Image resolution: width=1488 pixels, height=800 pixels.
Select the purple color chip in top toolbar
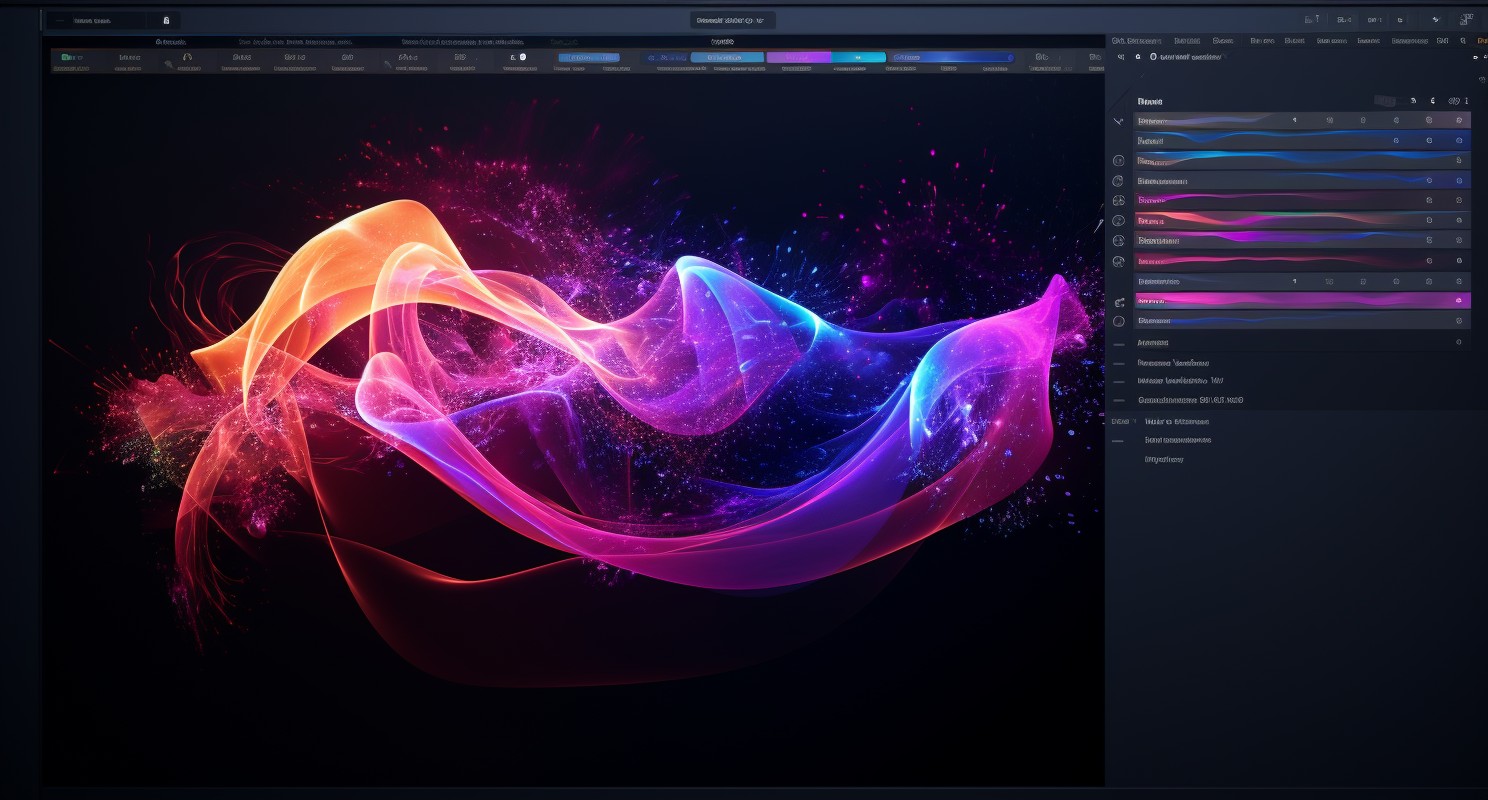[x=798, y=58]
